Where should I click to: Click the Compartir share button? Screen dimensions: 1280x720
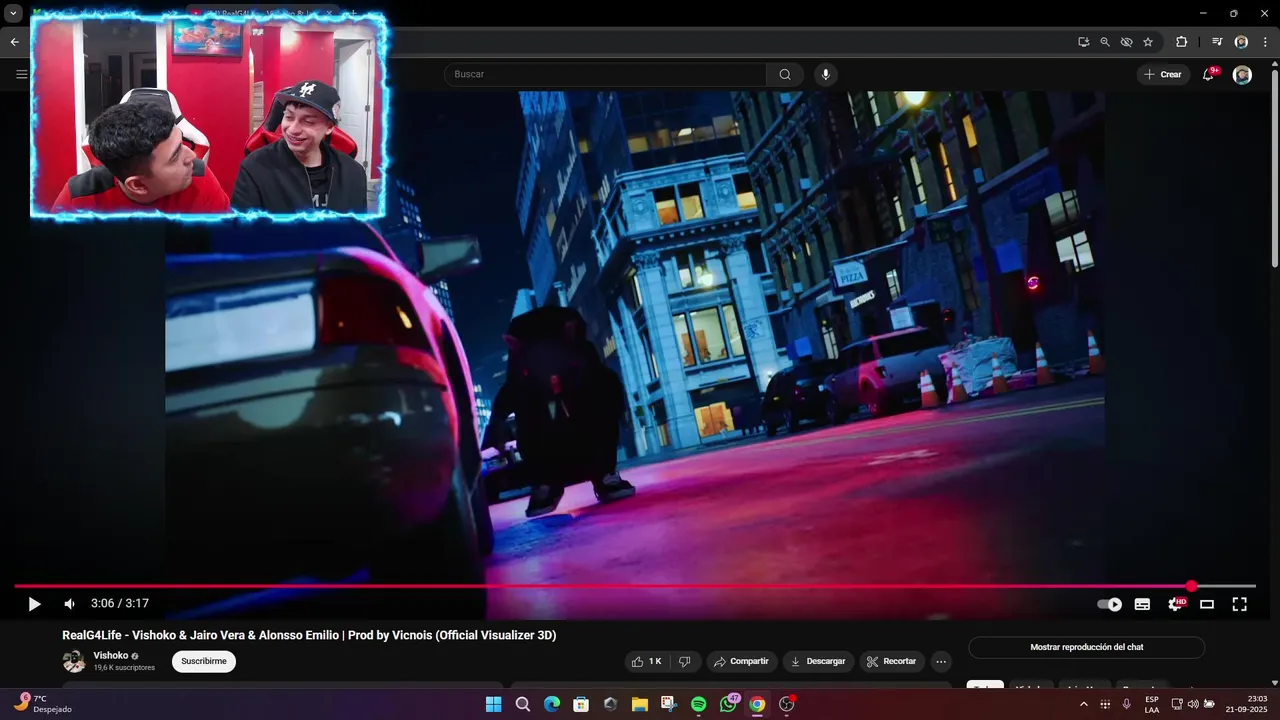pyautogui.click(x=741, y=661)
